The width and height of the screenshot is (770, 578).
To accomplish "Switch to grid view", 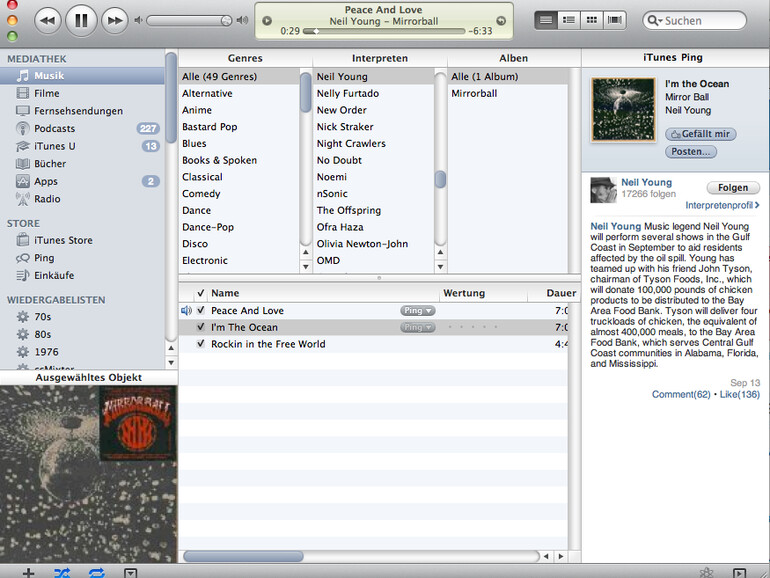I will pos(592,20).
